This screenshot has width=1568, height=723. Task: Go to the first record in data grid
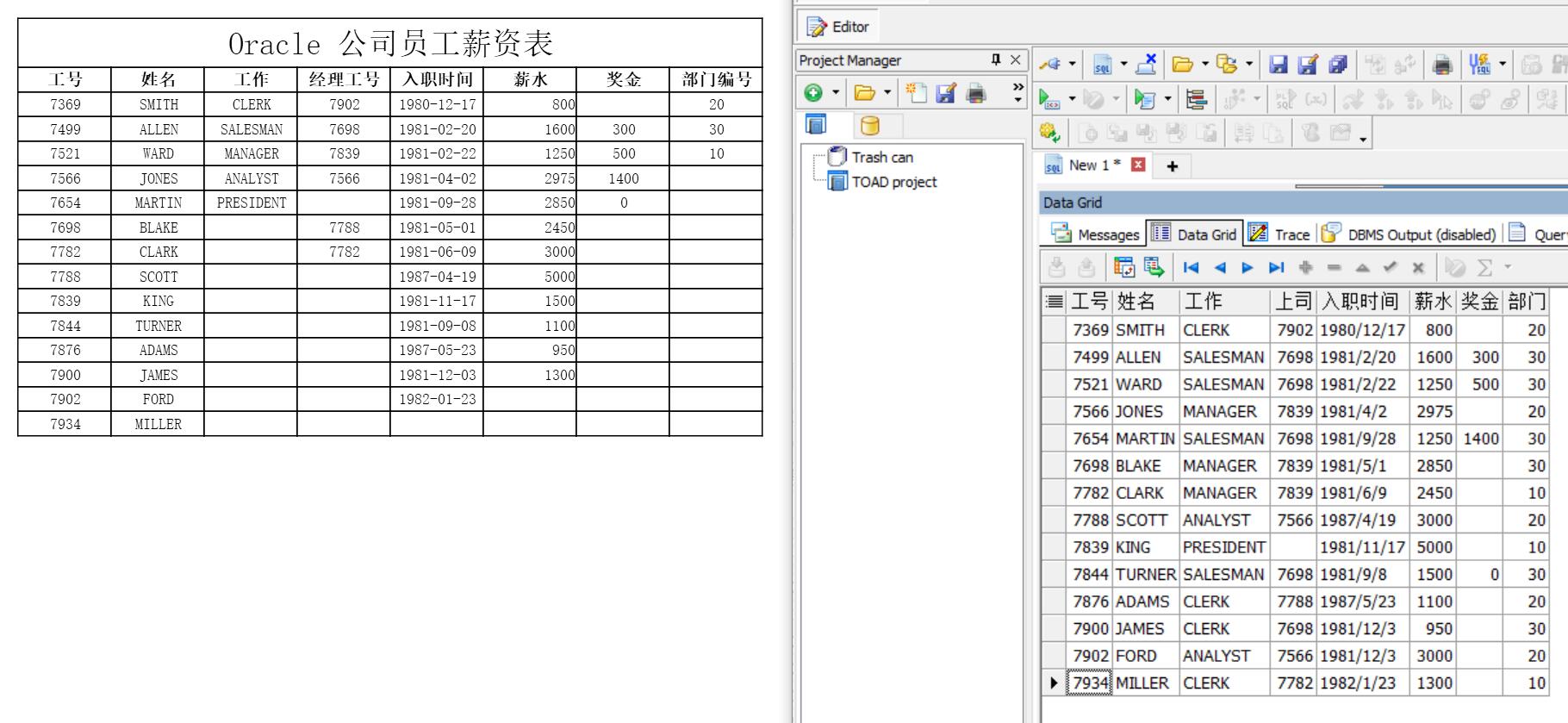tap(1191, 268)
